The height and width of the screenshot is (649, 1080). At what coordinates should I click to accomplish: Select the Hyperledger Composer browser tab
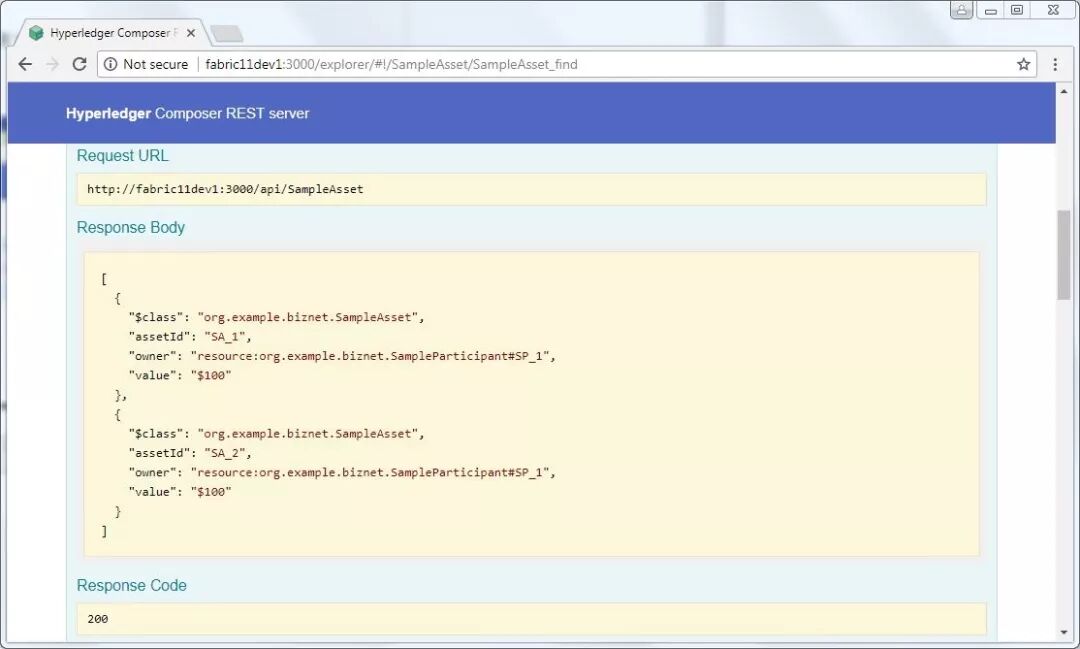[x=109, y=33]
